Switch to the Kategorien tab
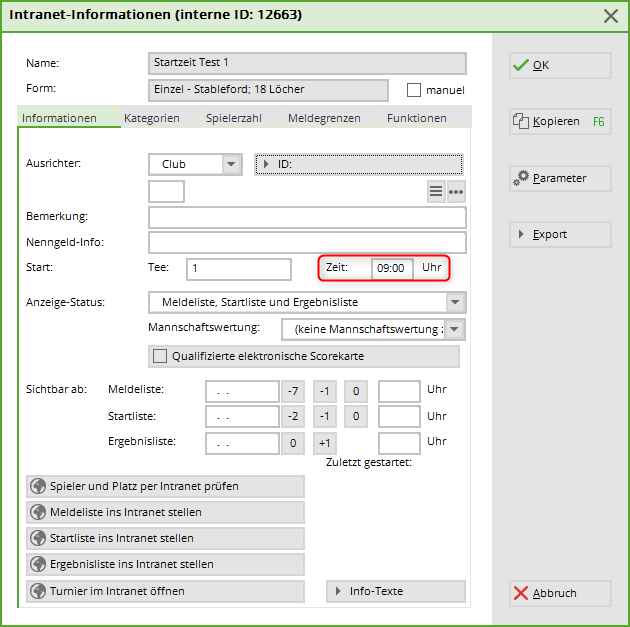This screenshot has height=627, width=630. tap(151, 118)
